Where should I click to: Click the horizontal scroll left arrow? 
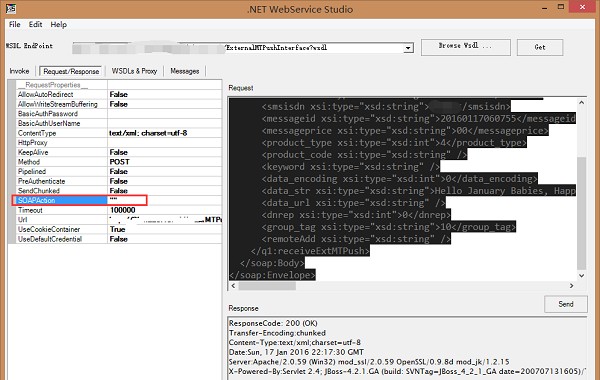click(234, 286)
